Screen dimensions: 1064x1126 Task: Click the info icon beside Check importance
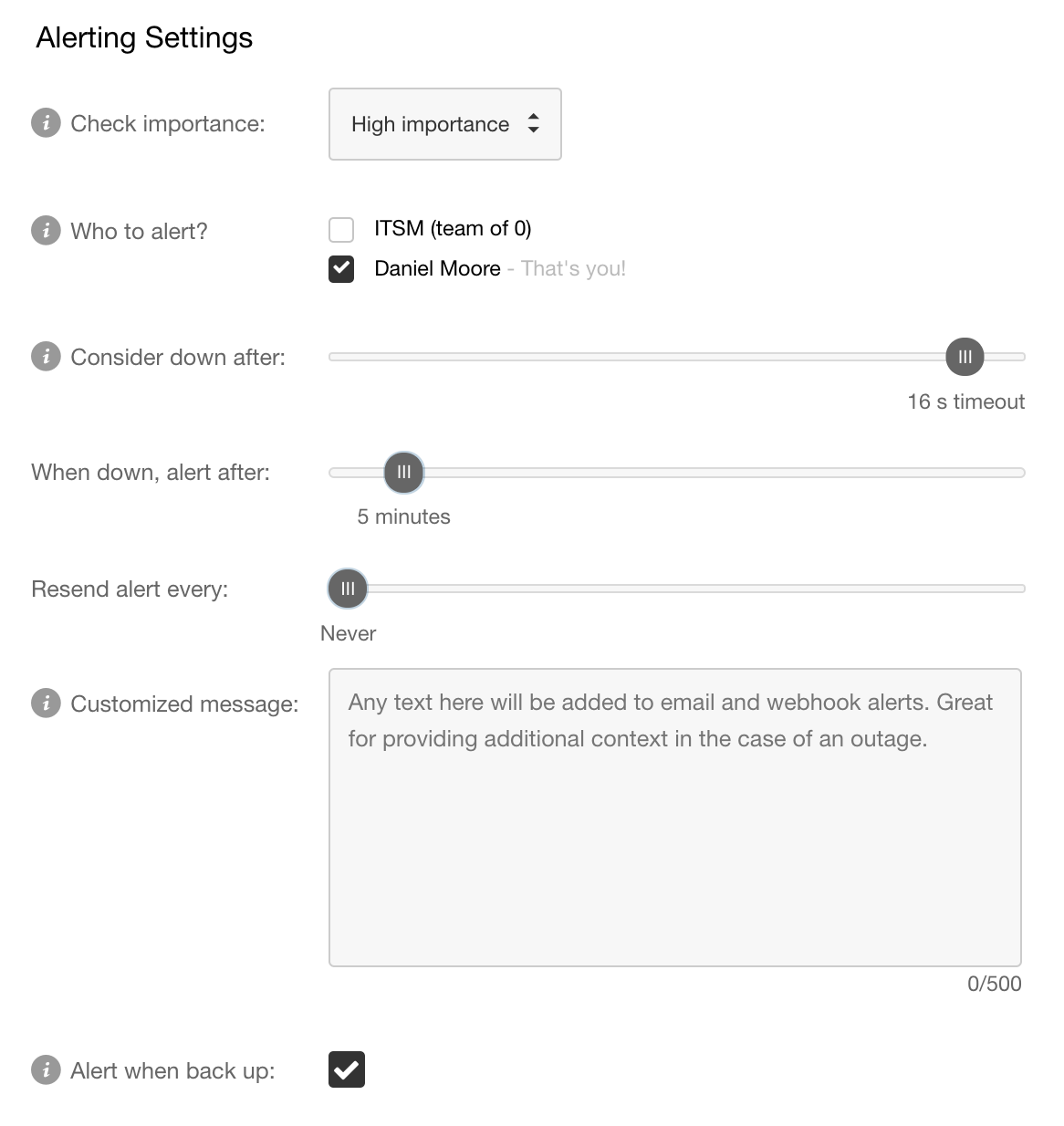46,122
